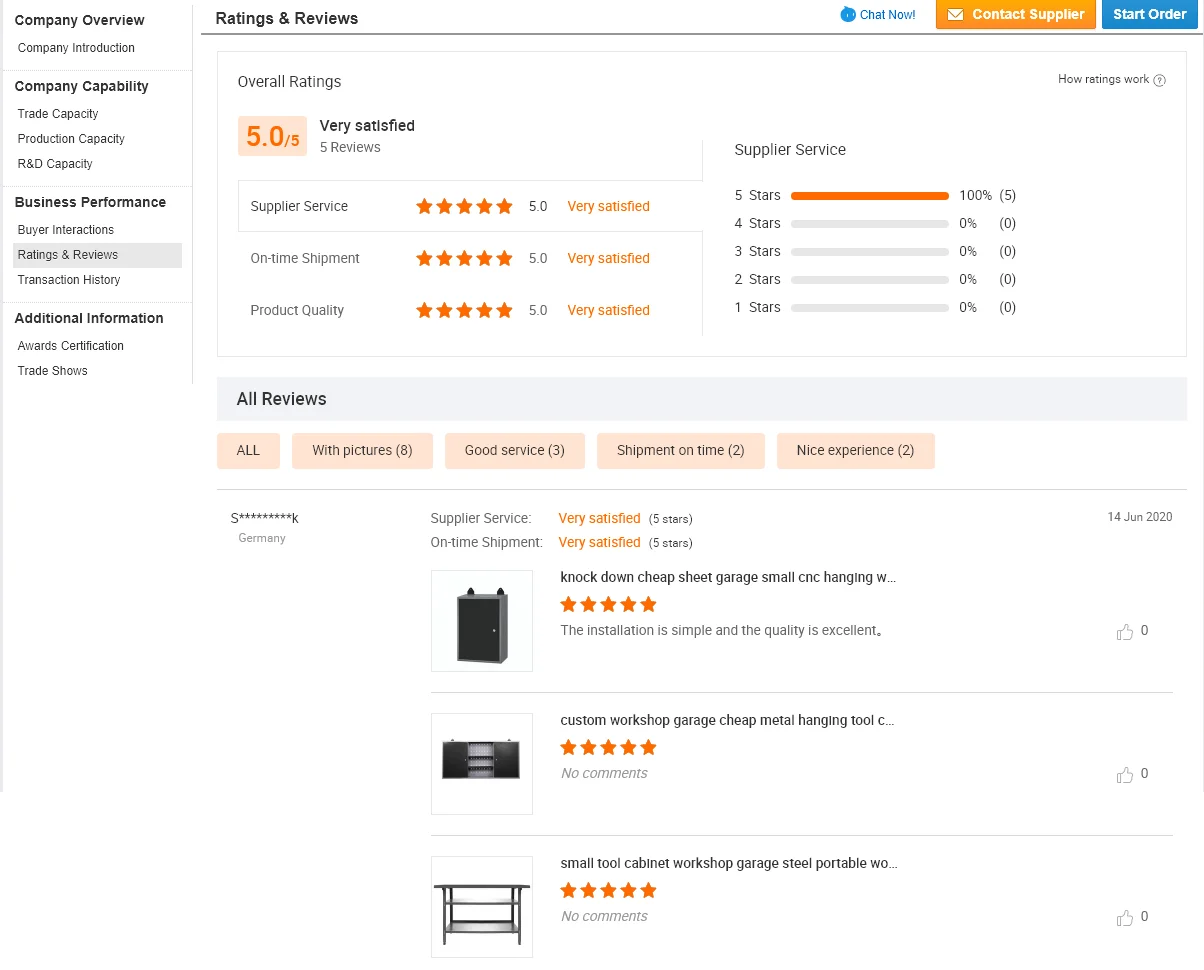The height and width of the screenshot is (970, 1204).
Task: Open custom workshop garage cheap metal product link
Action: 727,720
